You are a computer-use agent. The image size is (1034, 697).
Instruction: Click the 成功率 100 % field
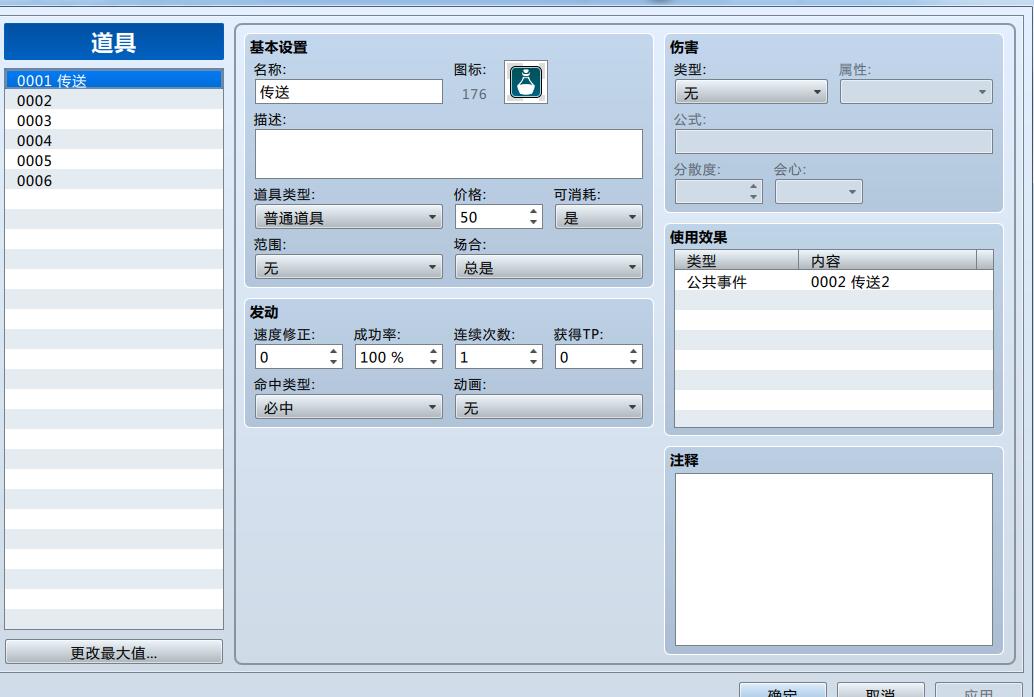[390, 357]
